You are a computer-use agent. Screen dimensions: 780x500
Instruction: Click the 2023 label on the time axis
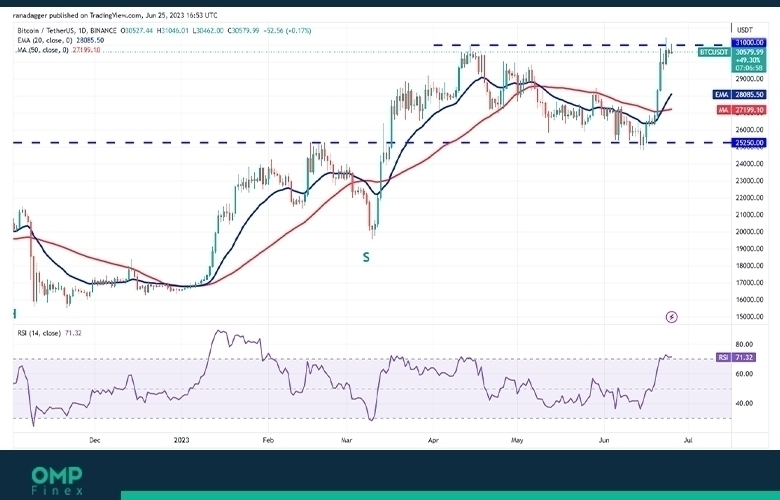[182, 440]
